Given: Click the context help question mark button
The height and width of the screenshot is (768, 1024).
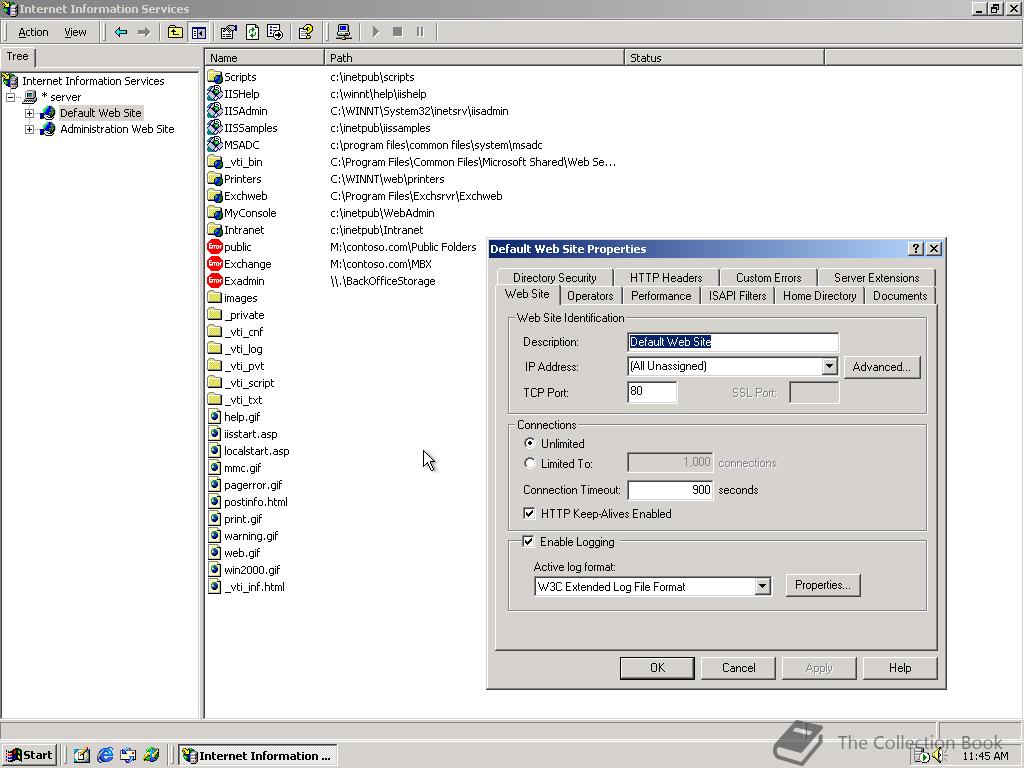Looking at the screenshot, I should (916, 249).
